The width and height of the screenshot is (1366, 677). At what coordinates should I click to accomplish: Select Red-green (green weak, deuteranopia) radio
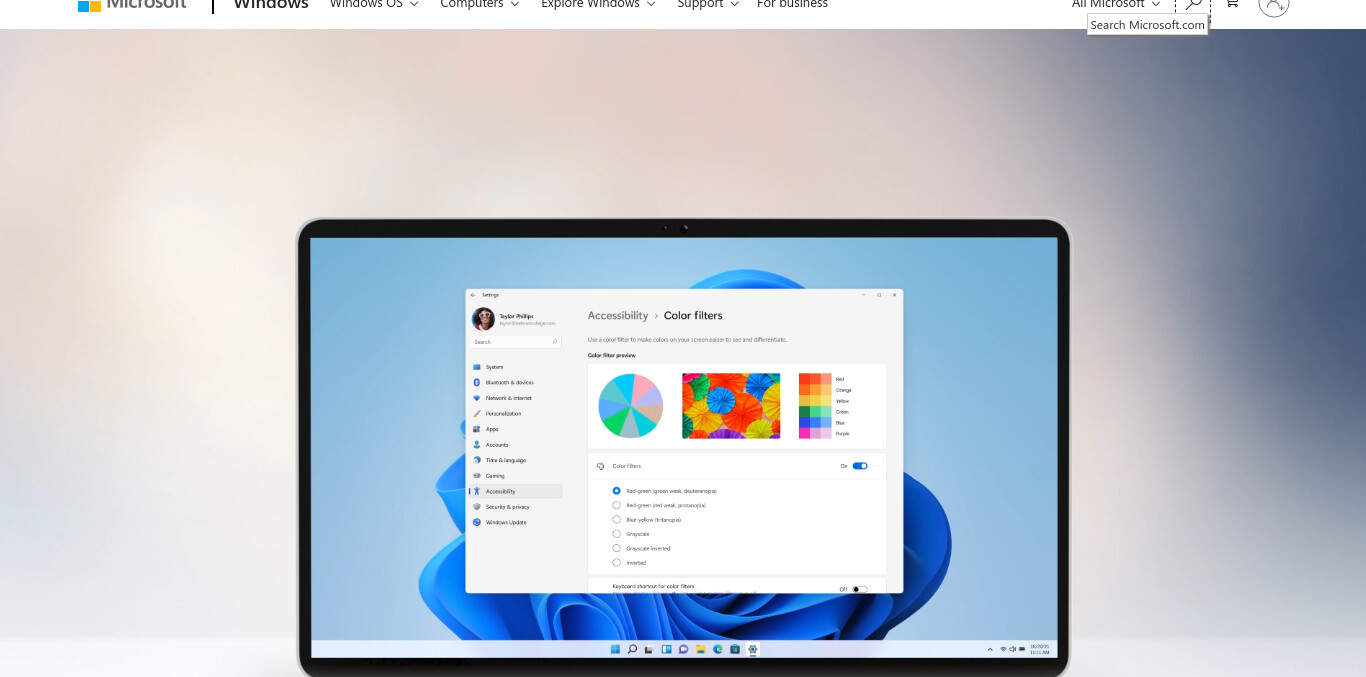(616, 491)
